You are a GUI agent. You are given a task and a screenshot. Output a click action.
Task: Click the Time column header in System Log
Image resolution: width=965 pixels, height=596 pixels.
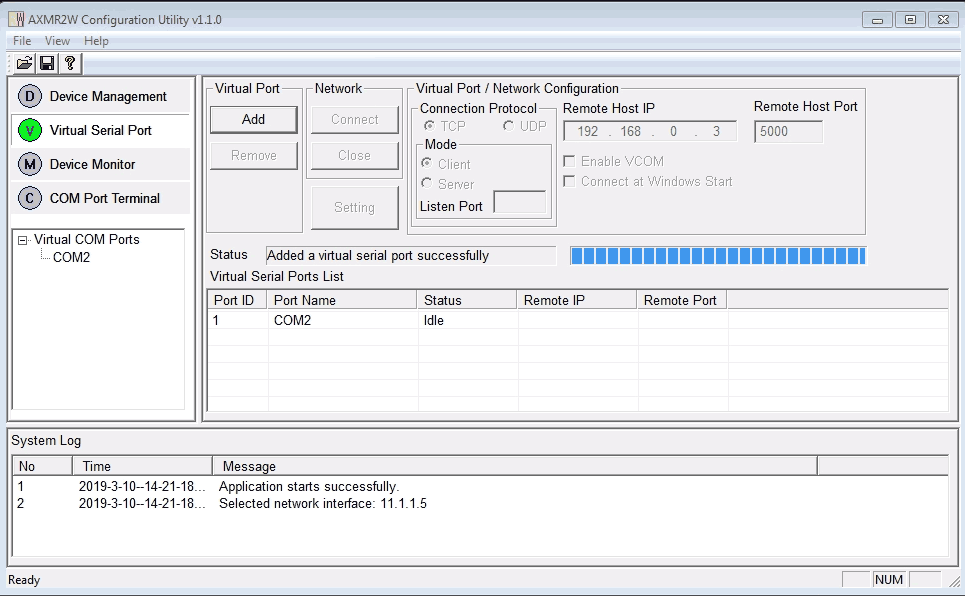[142, 466]
